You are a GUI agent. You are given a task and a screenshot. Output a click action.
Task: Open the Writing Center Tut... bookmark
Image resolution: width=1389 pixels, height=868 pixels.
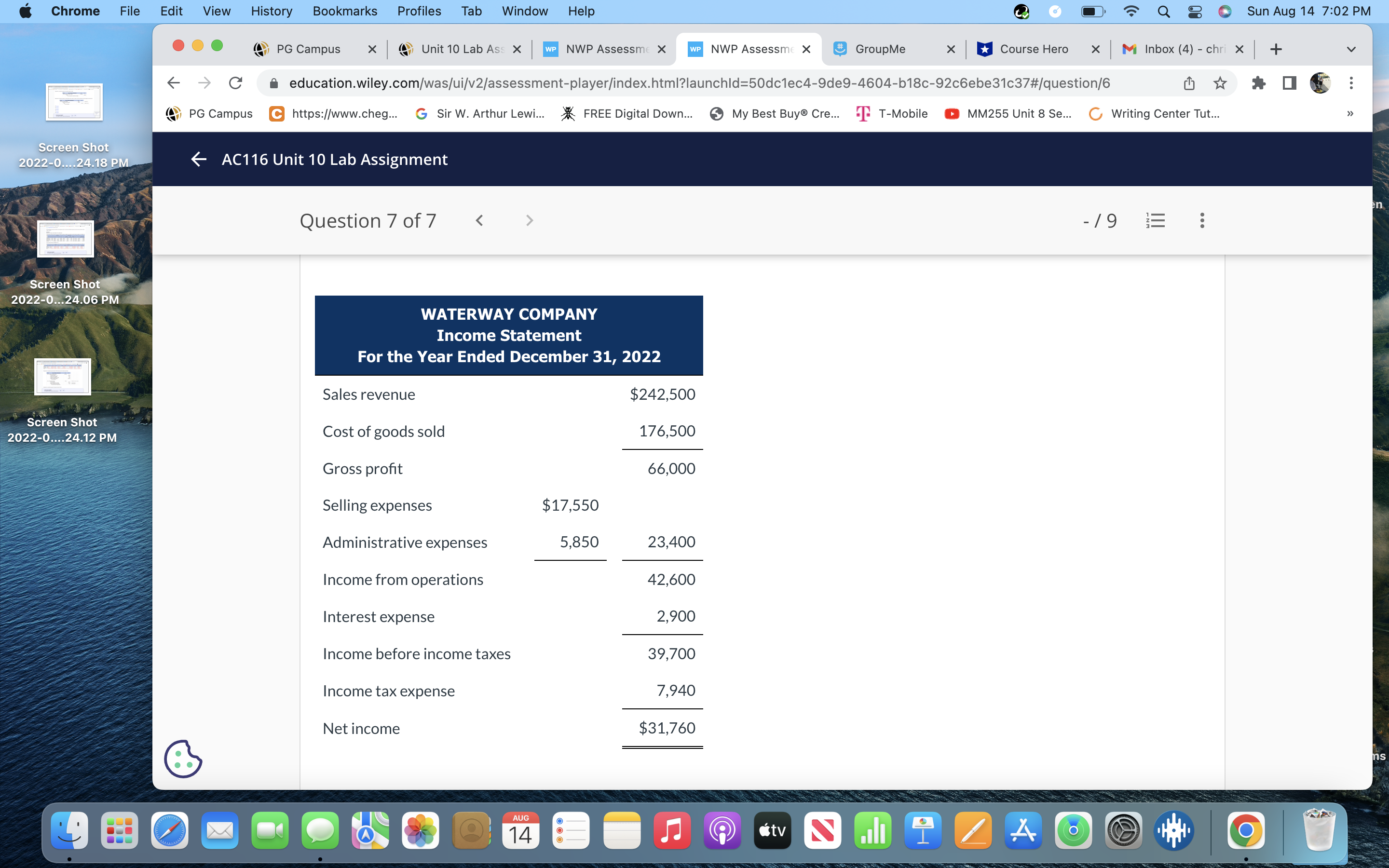(1154, 114)
